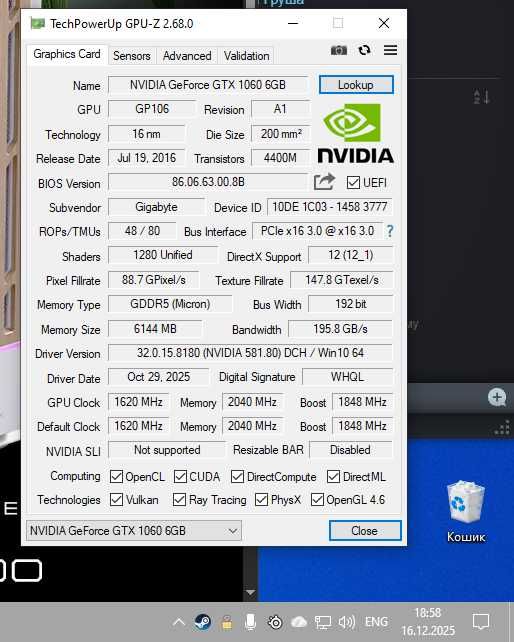Refresh GPU-Z data with the refresh icon
The width and height of the screenshot is (514, 642).
(x=365, y=50)
